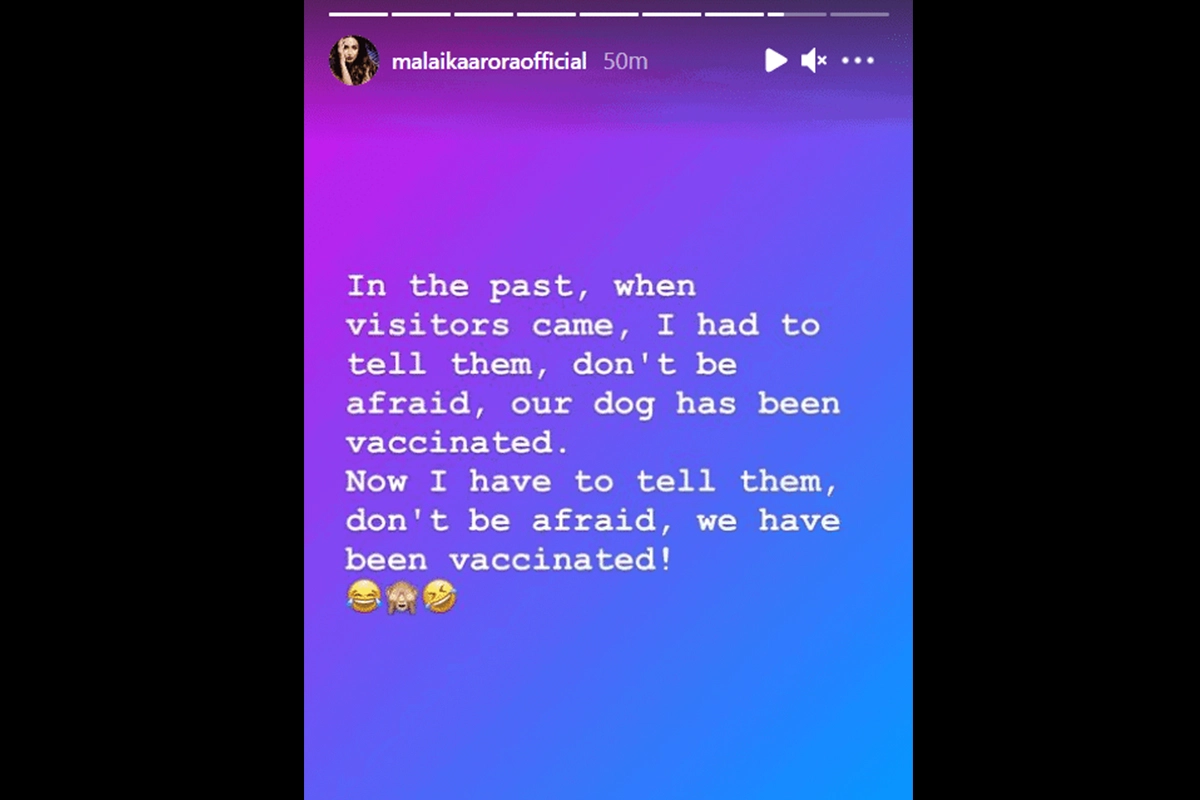Resume the story with the play button
1200x800 pixels.
(x=776, y=61)
